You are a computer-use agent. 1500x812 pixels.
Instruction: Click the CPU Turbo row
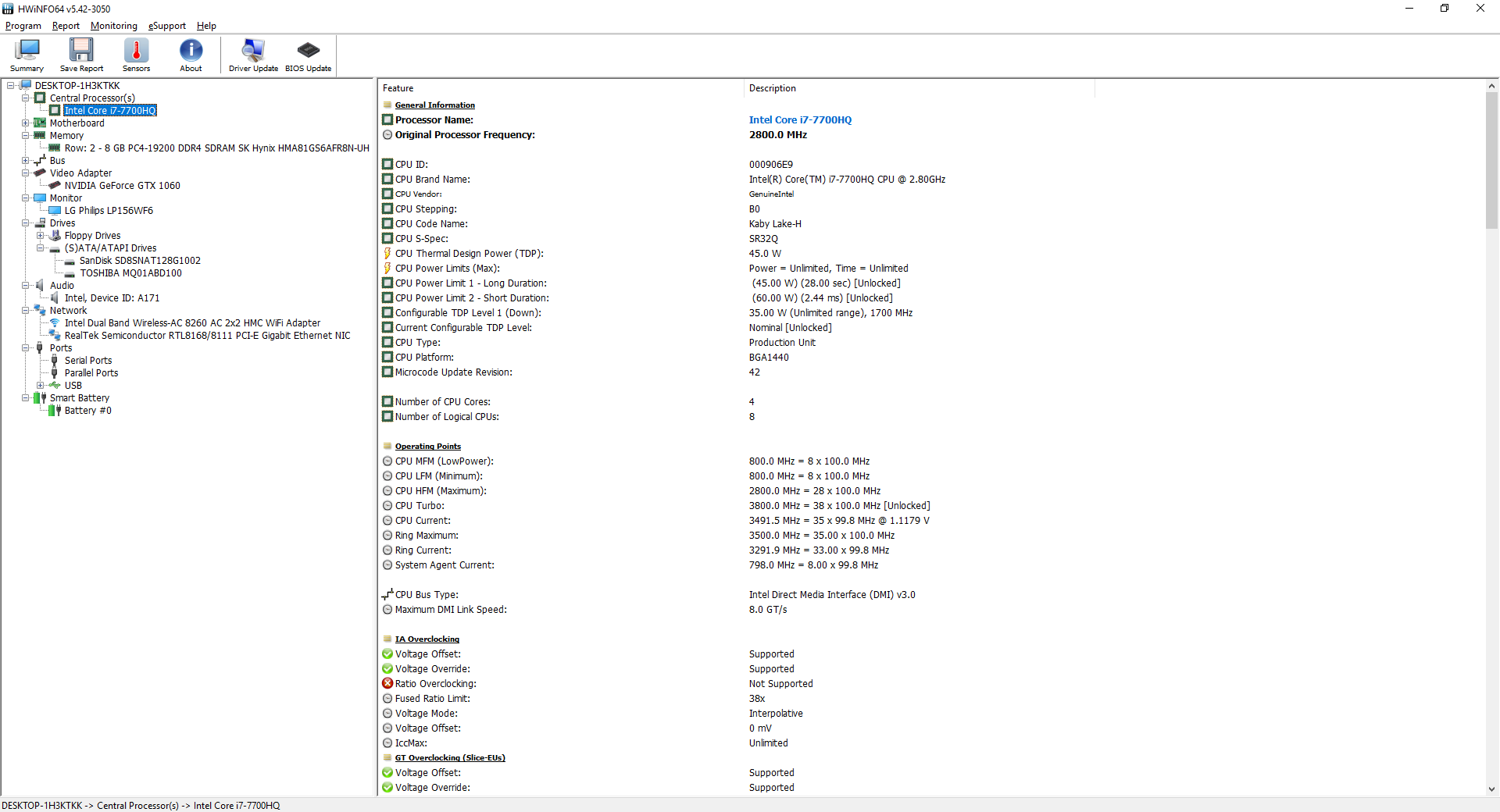point(932,505)
